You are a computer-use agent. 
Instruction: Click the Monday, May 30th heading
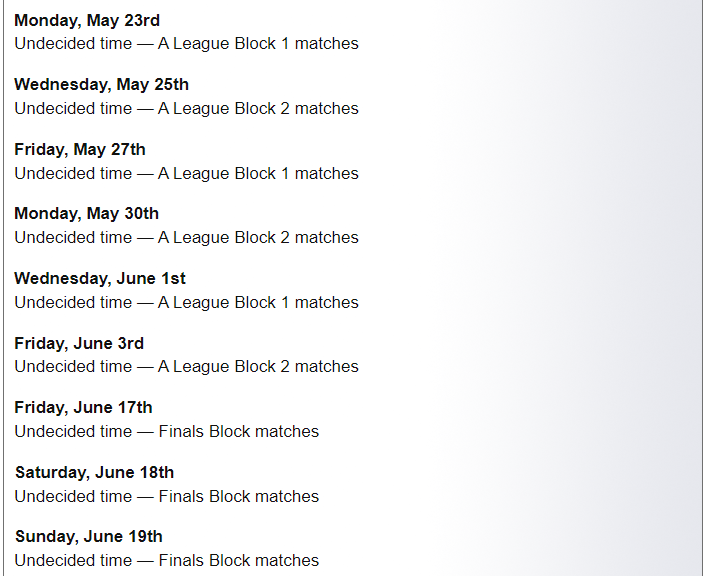click(x=86, y=213)
